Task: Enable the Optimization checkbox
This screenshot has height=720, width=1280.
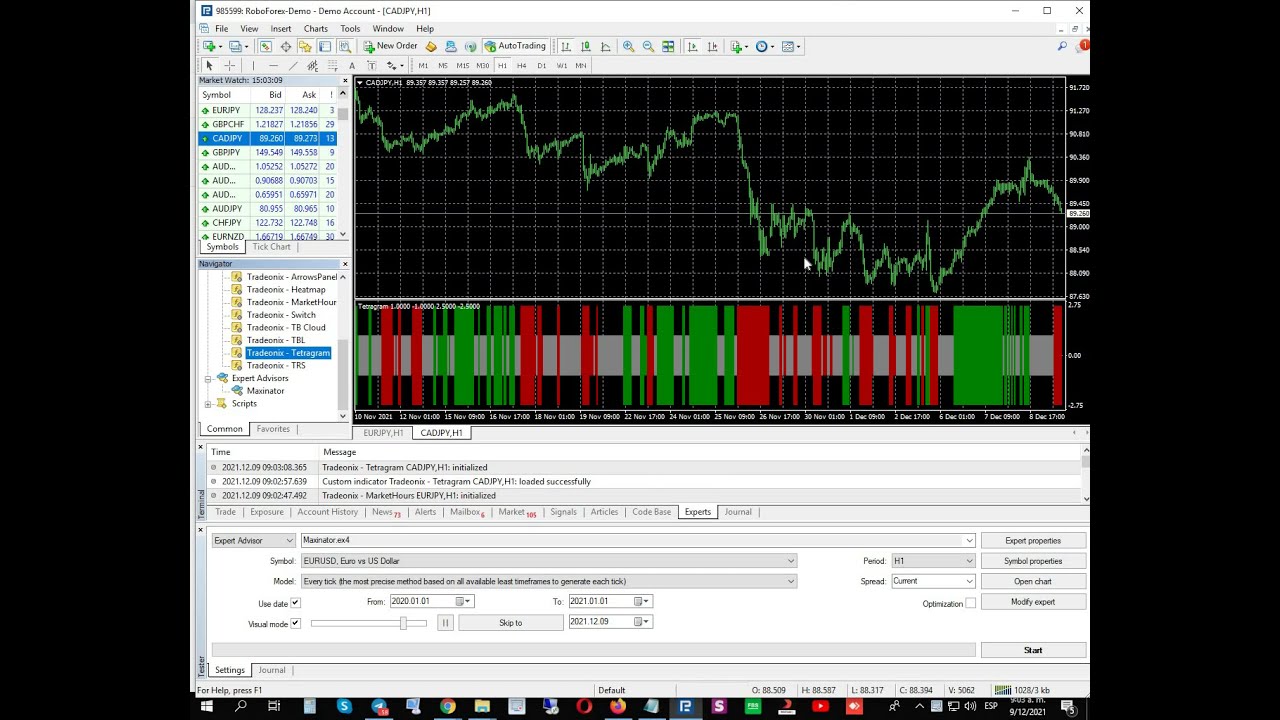Action: pos(970,604)
